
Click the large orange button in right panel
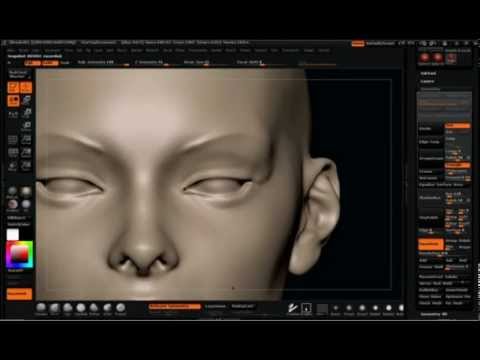click(x=431, y=244)
